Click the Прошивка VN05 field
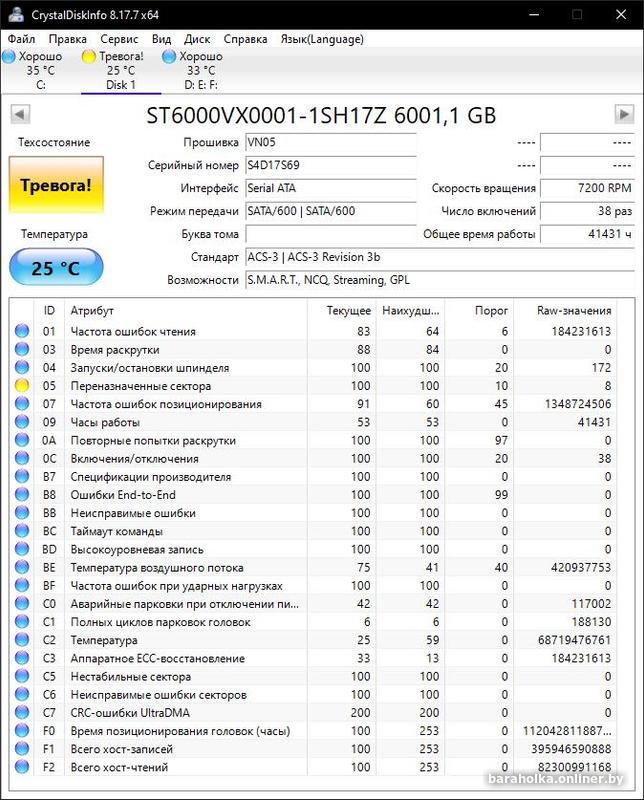This screenshot has height=800, width=644. click(x=331, y=142)
